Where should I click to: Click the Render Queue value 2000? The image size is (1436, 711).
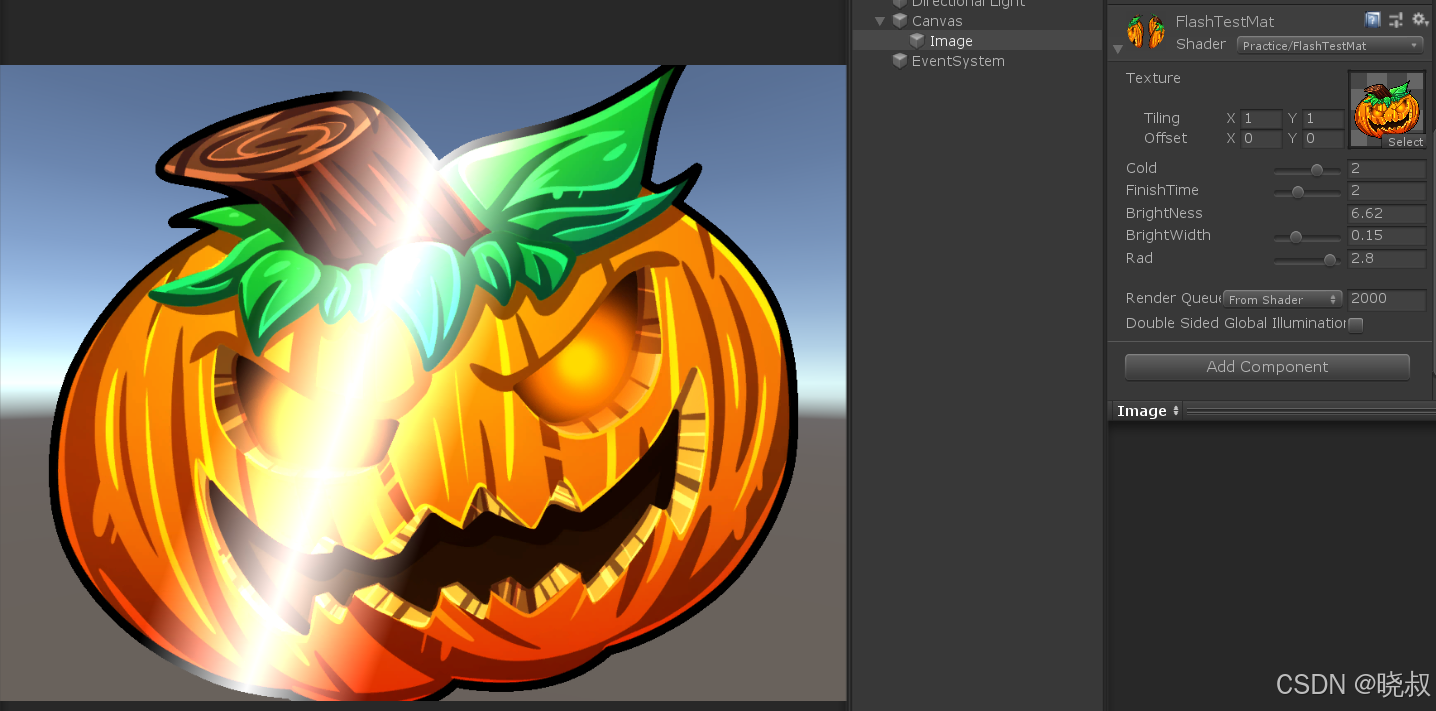1386,299
